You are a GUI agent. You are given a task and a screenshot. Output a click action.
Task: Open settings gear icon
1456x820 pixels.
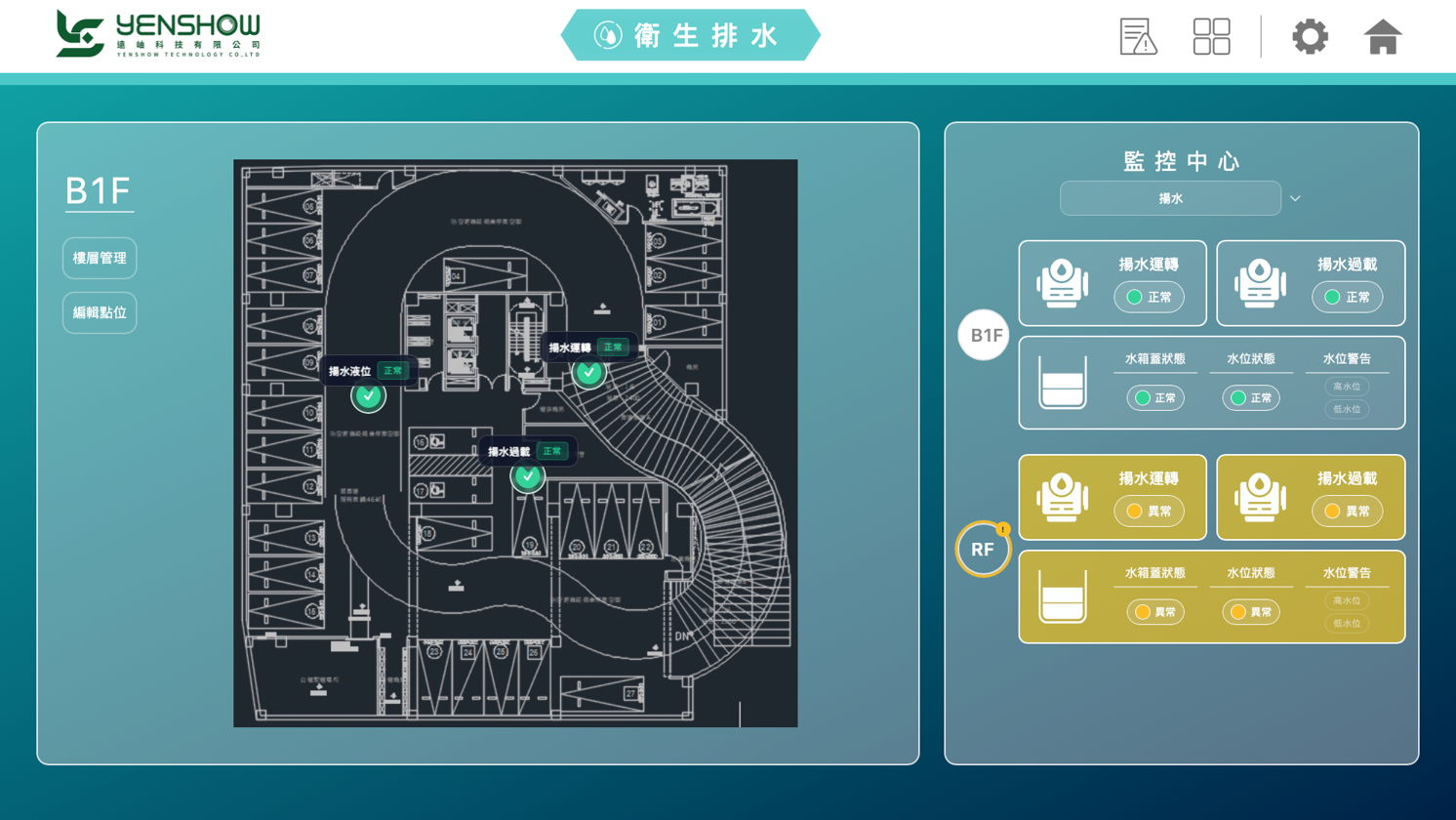(x=1311, y=37)
